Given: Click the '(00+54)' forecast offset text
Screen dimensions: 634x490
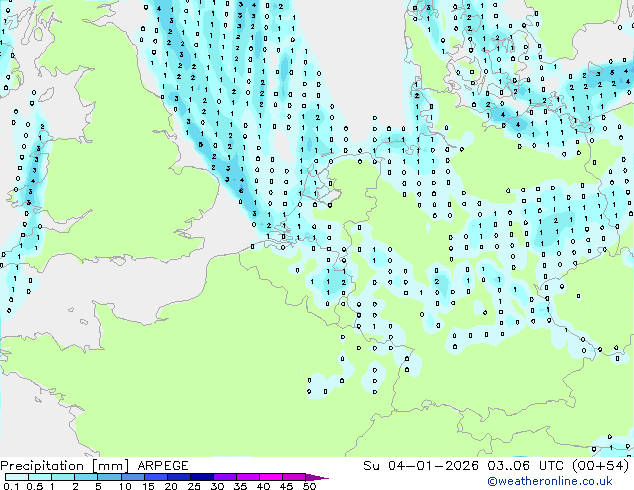Looking at the screenshot, I should 600,466.
